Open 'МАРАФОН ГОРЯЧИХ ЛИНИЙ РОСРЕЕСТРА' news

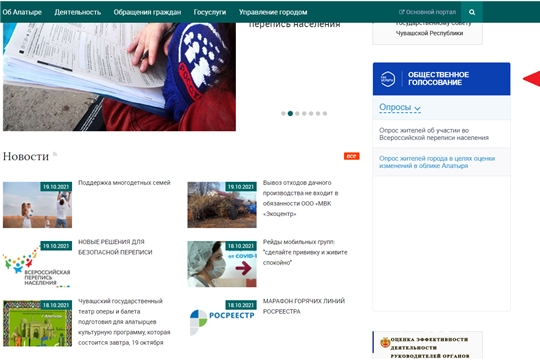point(303,306)
